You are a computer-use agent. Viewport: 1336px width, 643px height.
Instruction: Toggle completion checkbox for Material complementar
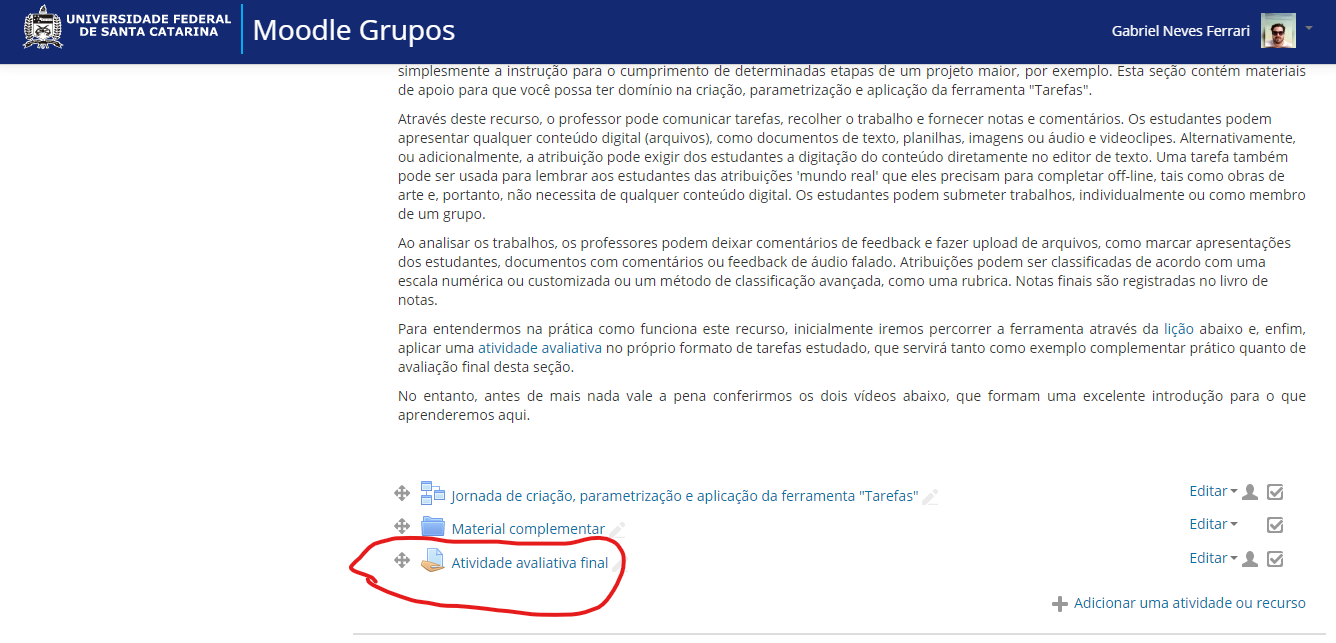[x=1275, y=525]
